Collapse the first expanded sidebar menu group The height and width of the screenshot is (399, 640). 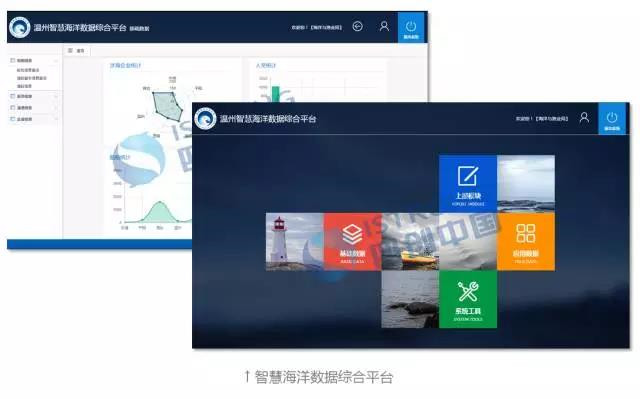pos(33,60)
